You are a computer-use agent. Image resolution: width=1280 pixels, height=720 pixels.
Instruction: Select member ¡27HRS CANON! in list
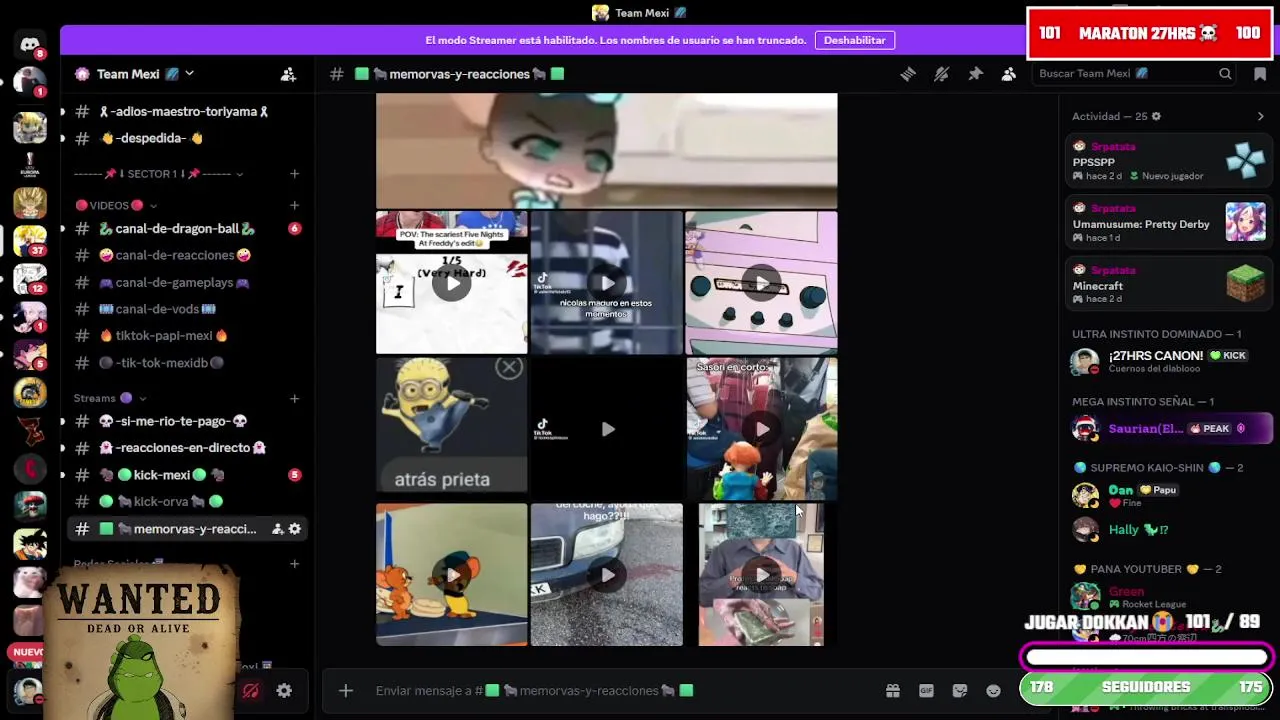[x=1167, y=361]
